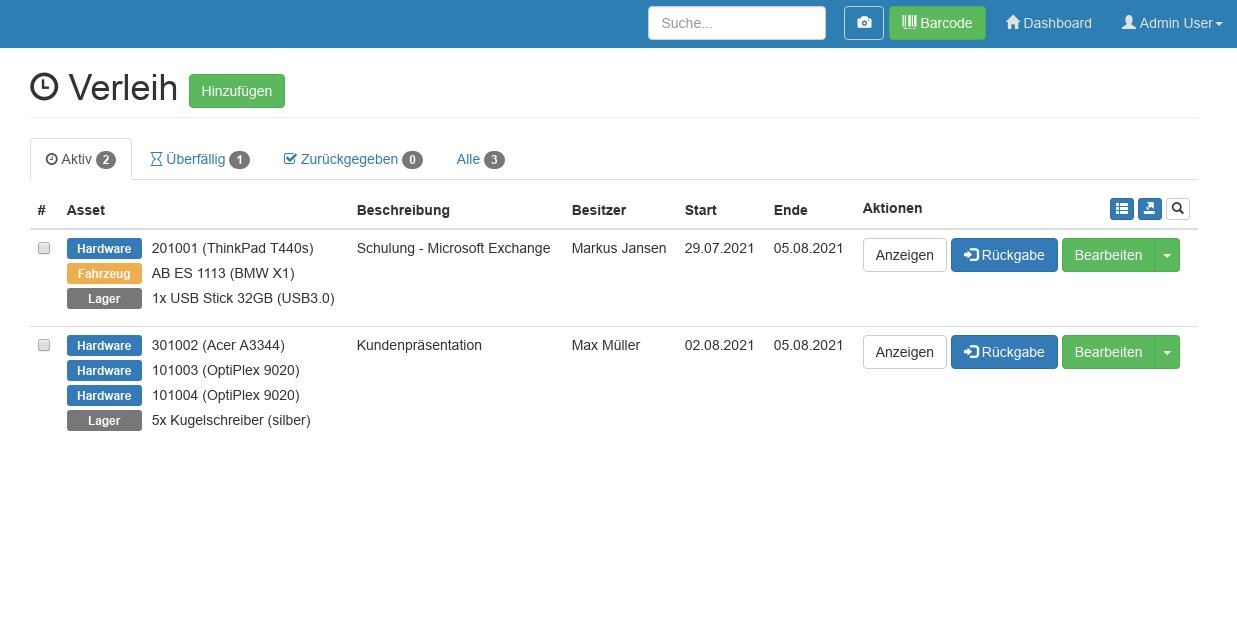
Task: Expand the Bearbeiten dropdown in the first row
Action: (x=1167, y=255)
